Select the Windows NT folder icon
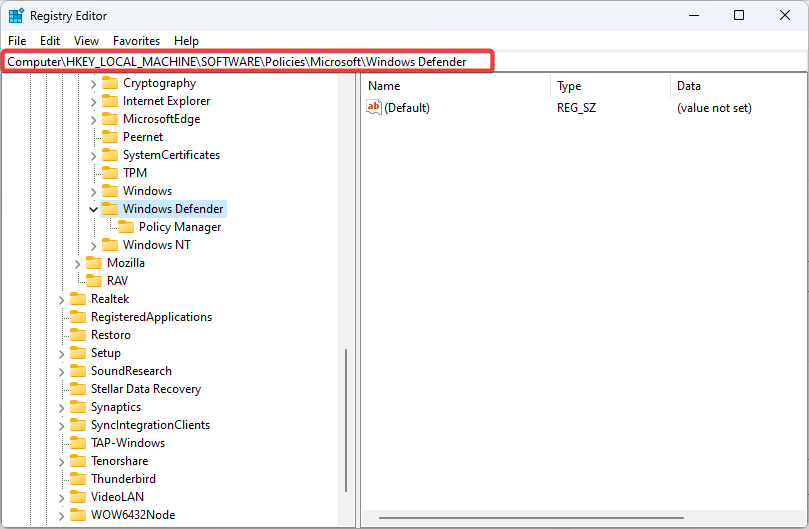This screenshot has height=529, width=809. (110, 245)
